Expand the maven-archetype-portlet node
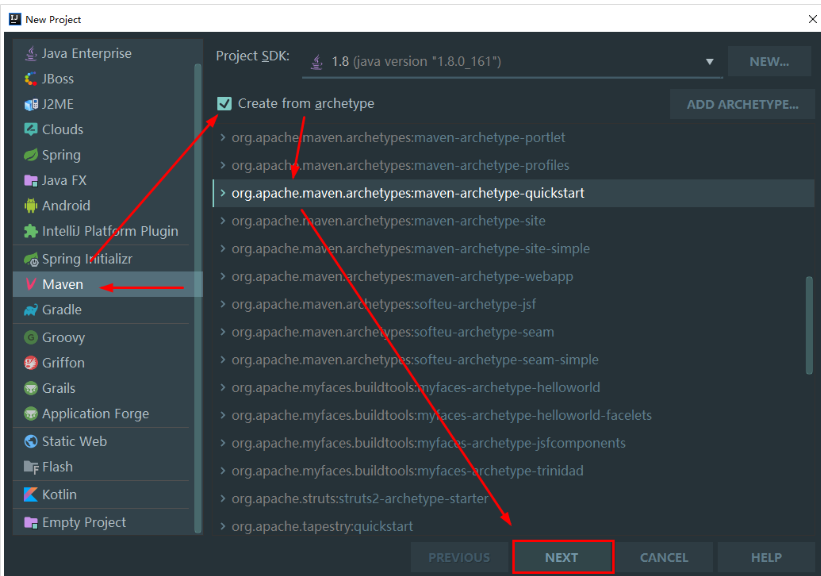Screen dimensions: 821x576 (x=223, y=138)
